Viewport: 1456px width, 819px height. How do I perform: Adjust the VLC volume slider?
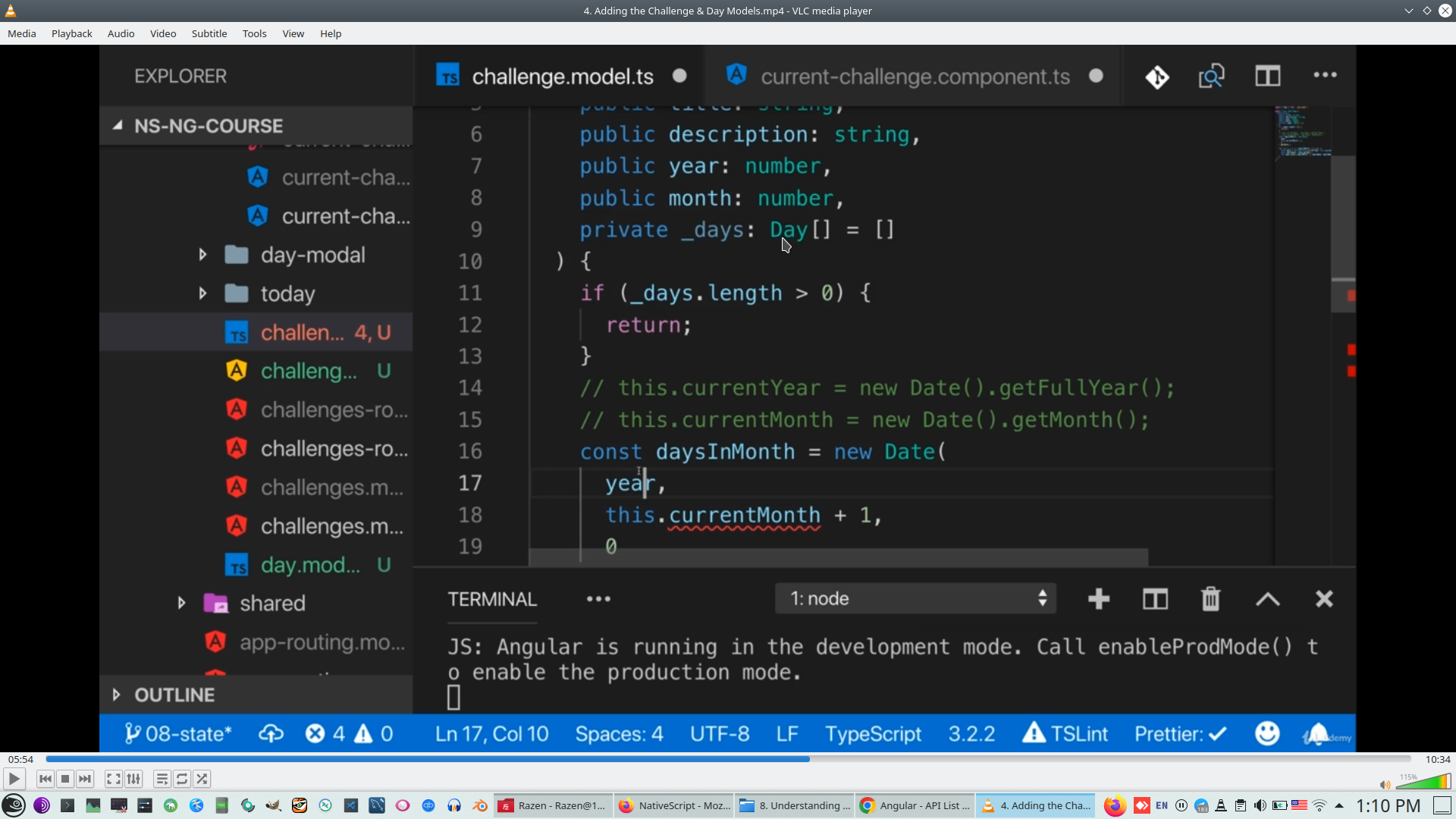pos(1423,782)
